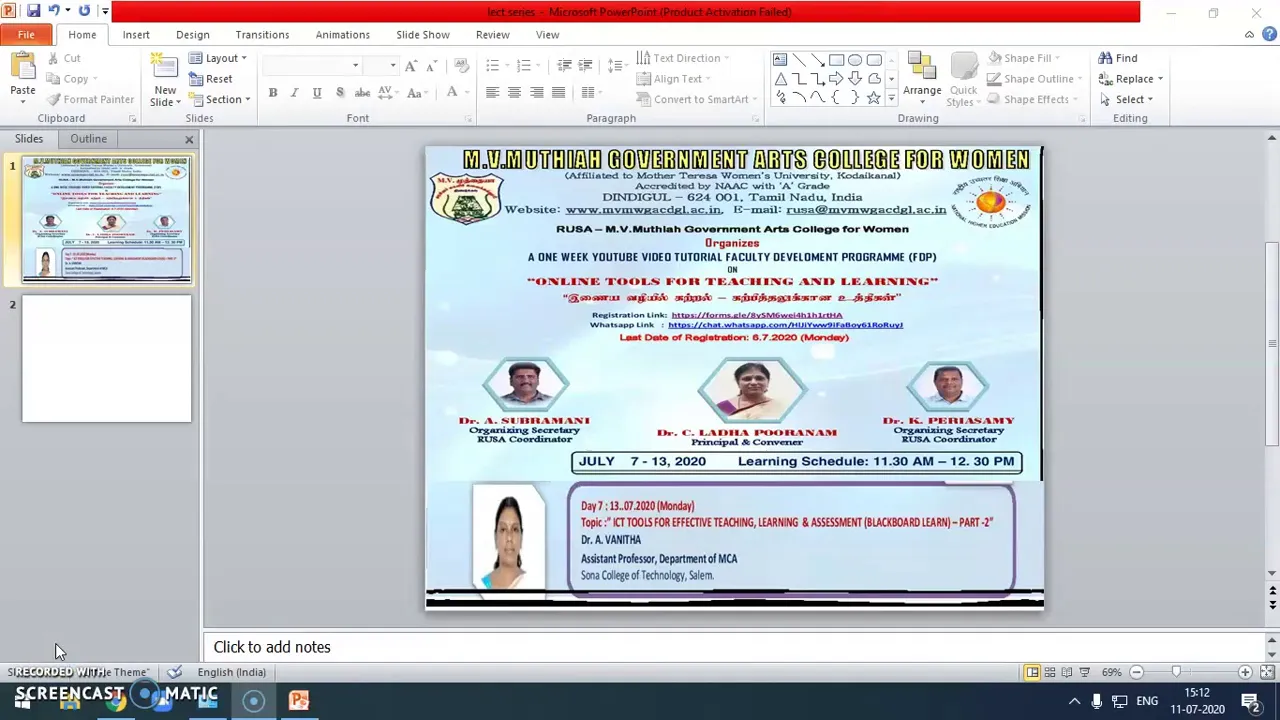The width and height of the screenshot is (1280, 720).
Task: Switch to the Outline pane tab
Action: (88, 139)
